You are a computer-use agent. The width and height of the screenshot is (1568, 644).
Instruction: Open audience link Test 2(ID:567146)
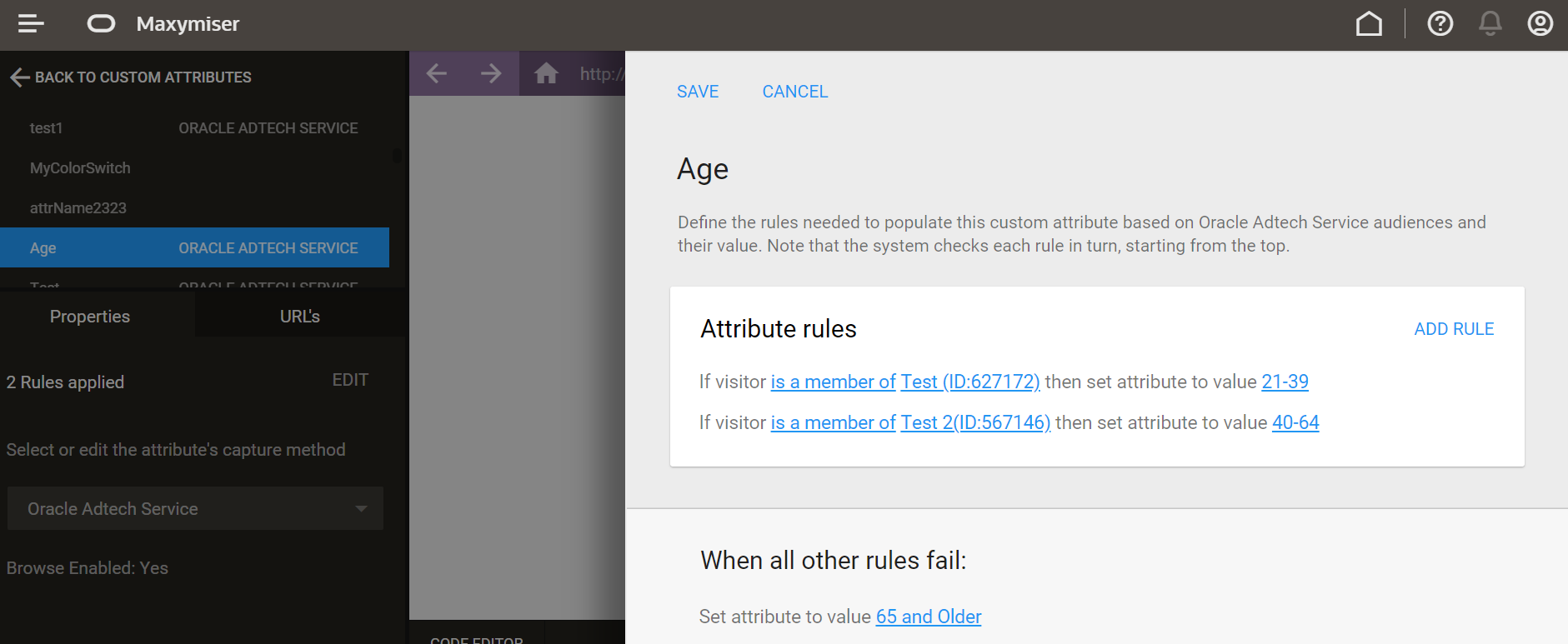pyautogui.click(x=975, y=422)
